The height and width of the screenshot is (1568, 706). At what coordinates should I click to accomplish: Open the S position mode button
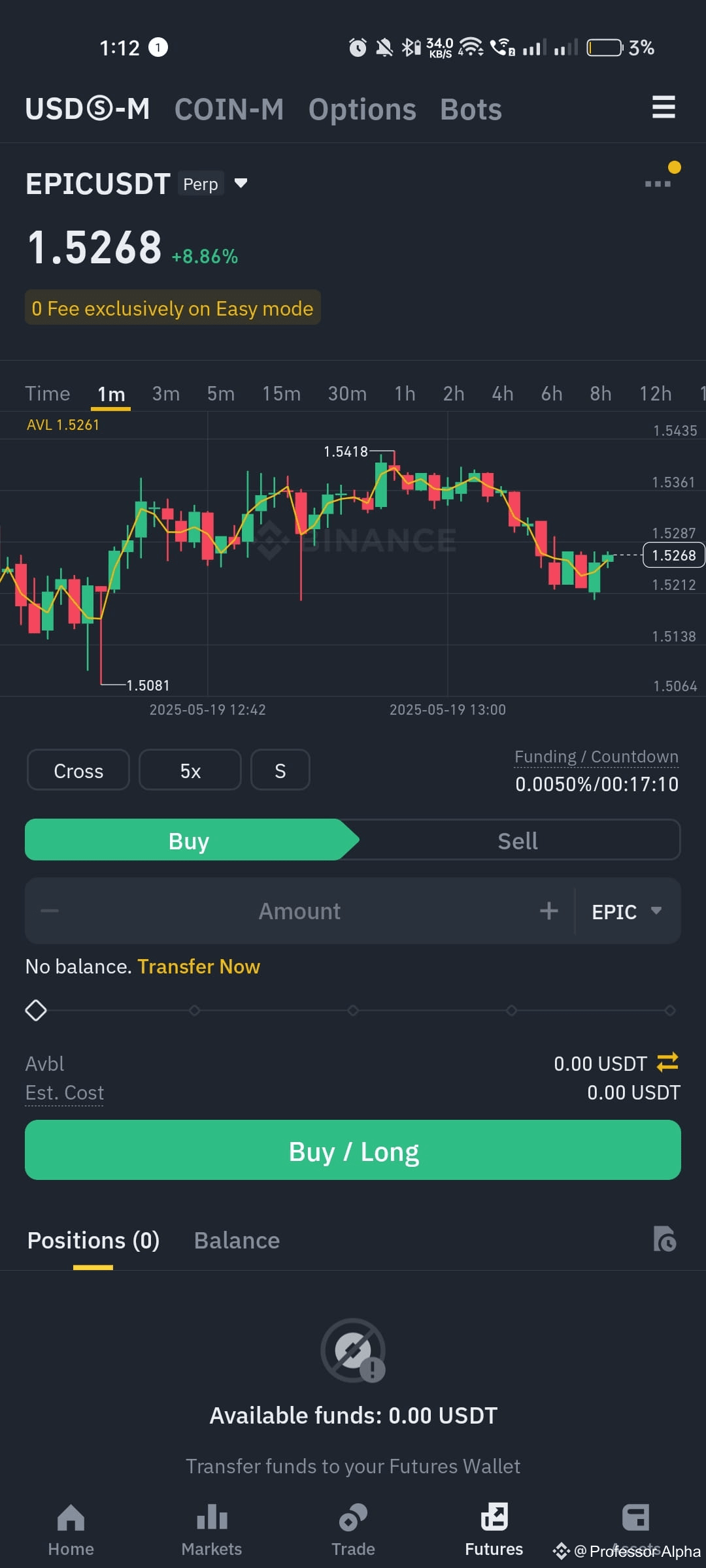tap(280, 770)
